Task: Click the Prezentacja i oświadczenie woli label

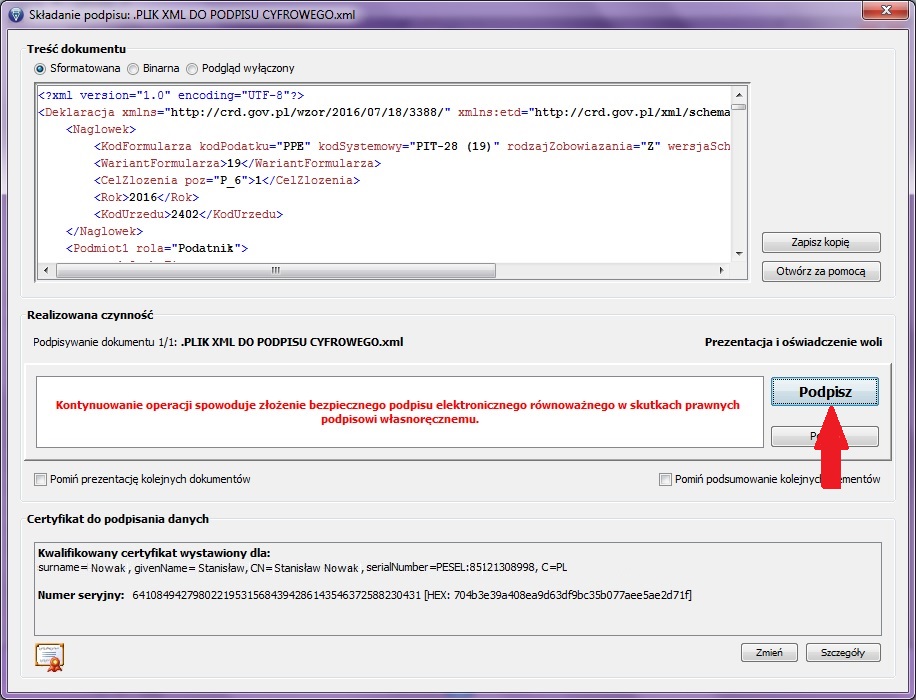Action: click(x=793, y=342)
